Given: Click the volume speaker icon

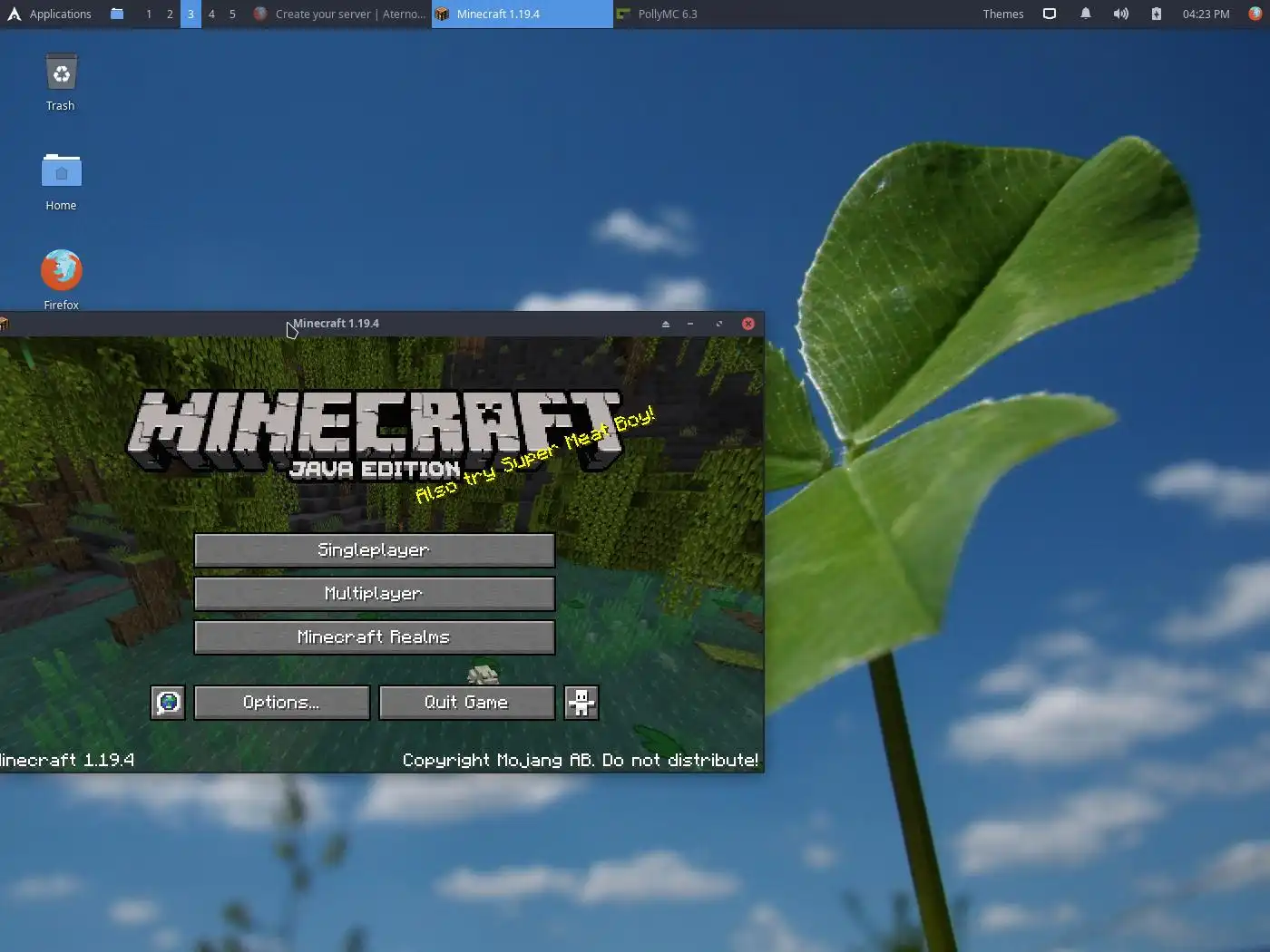Looking at the screenshot, I should click(1120, 14).
